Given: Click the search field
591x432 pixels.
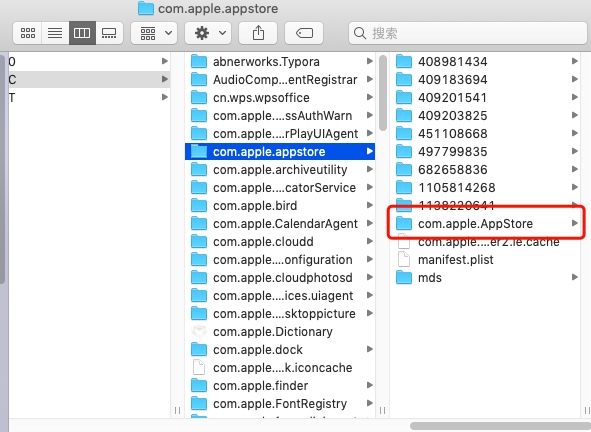Looking at the screenshot, I should click(467, 33).
